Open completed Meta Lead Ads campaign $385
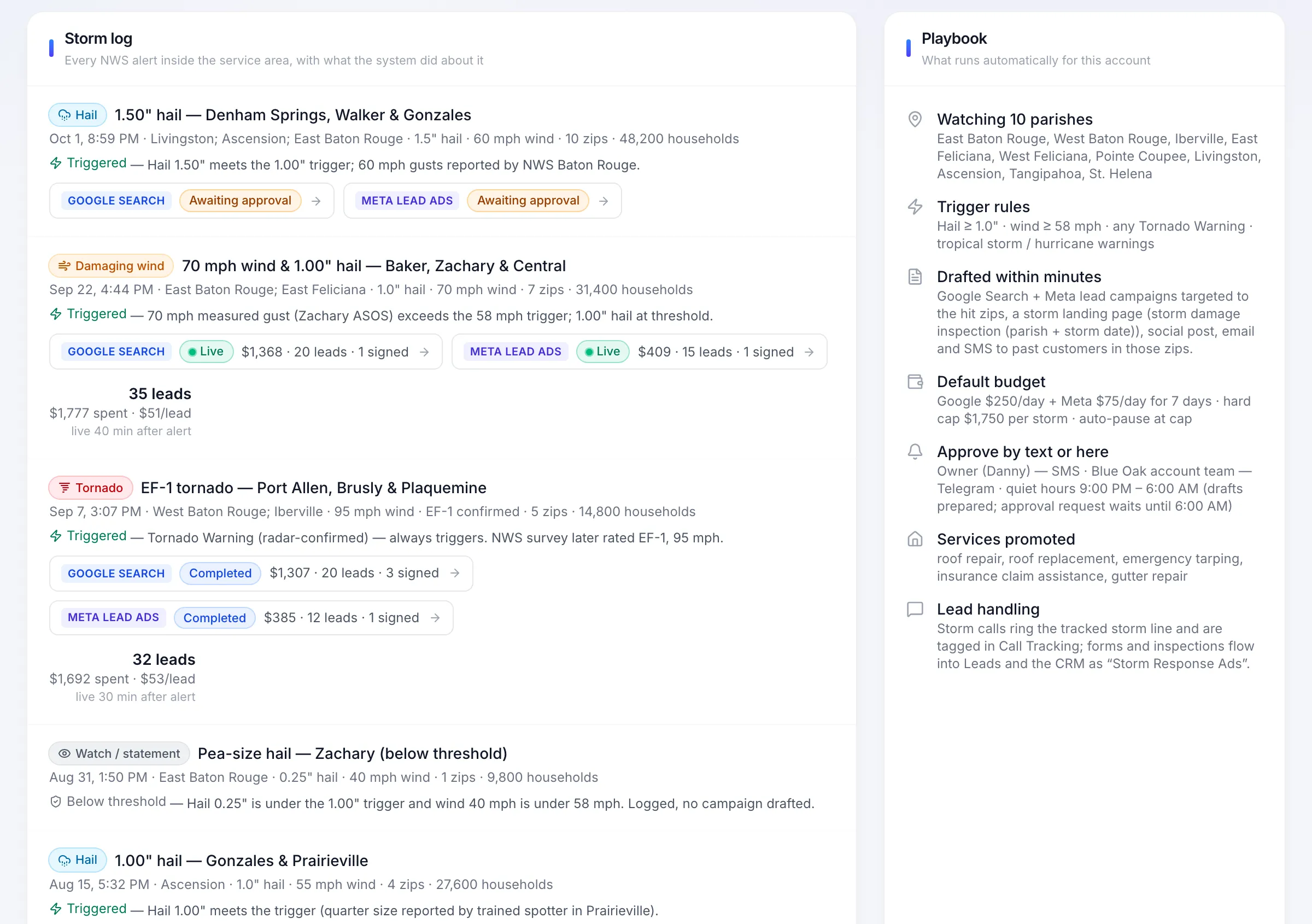The width and height of the screenshot is (1312, 924). [251, 618]
